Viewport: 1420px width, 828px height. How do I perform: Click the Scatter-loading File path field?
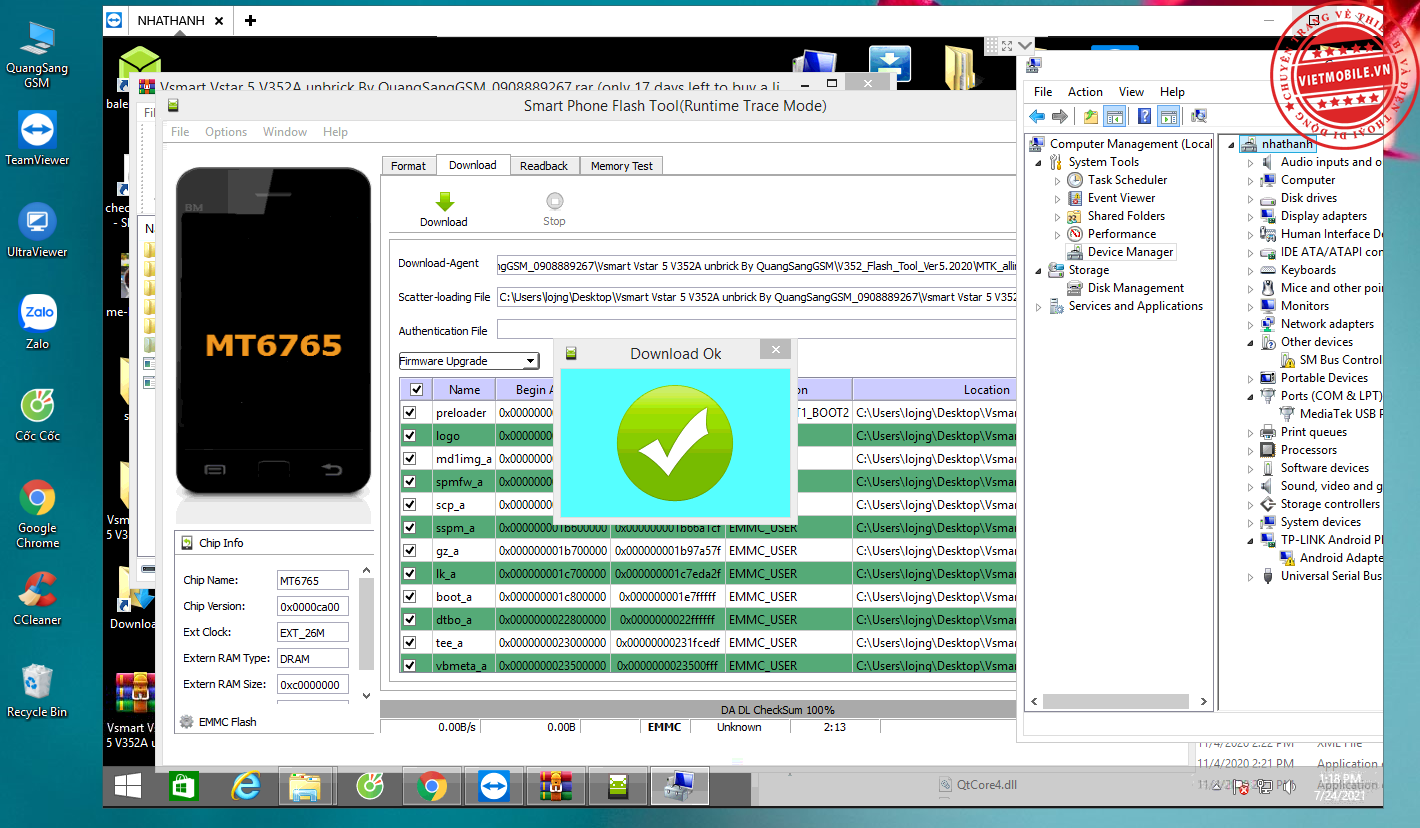coord(757,297)
